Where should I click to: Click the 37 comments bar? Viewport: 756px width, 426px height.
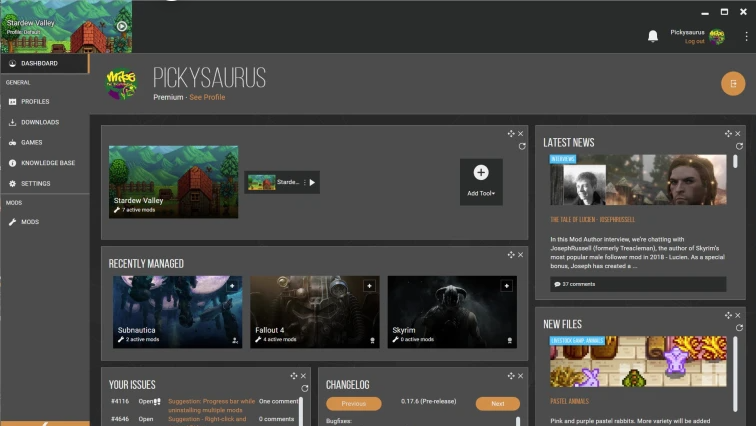point(638,284)
